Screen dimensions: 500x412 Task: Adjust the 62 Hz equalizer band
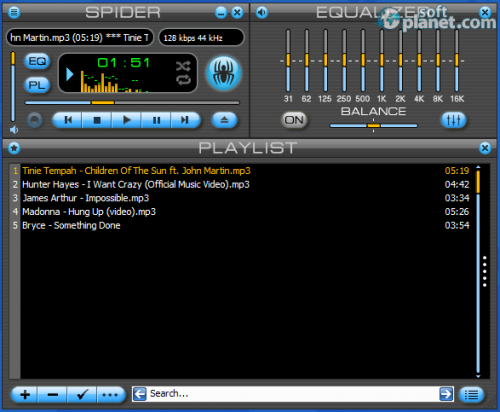click(x=307, y=61)
